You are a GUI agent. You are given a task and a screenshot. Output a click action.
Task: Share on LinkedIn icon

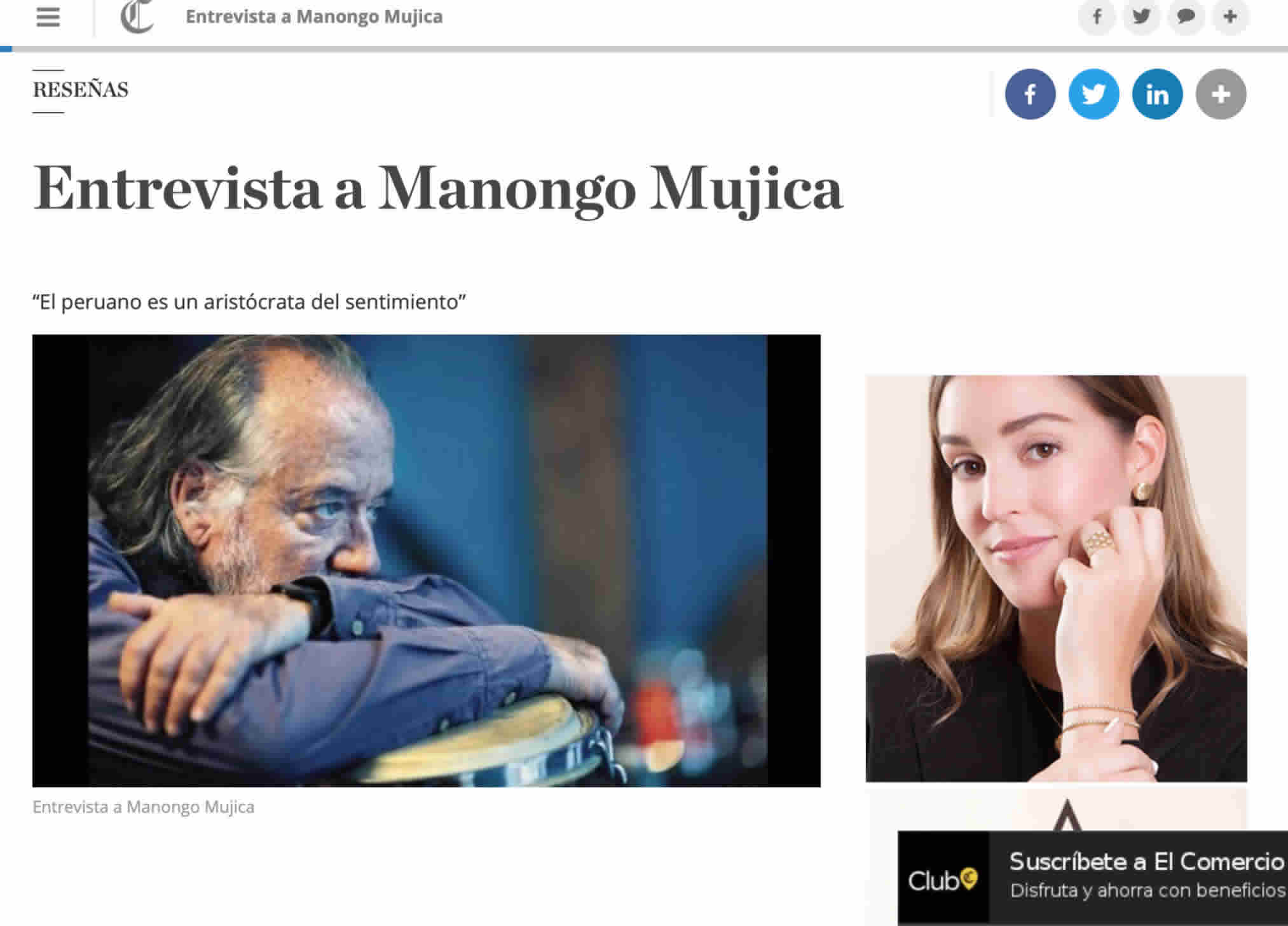[1157, 94]
